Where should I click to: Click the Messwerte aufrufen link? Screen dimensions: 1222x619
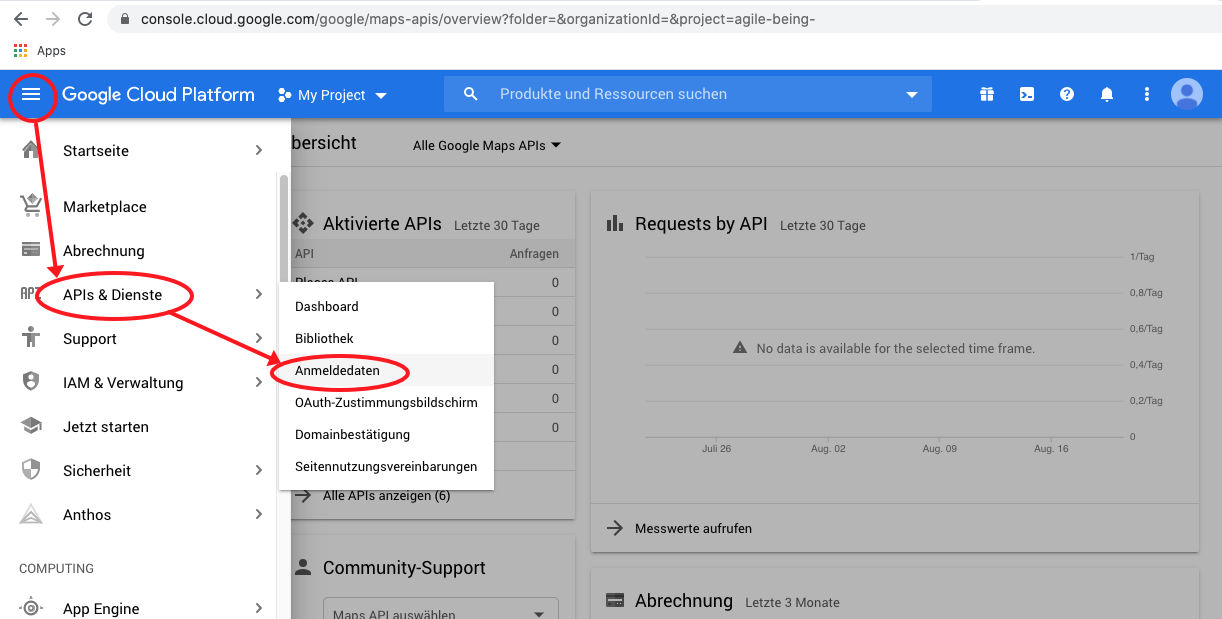pyautogui.click(x=693, y=527)
